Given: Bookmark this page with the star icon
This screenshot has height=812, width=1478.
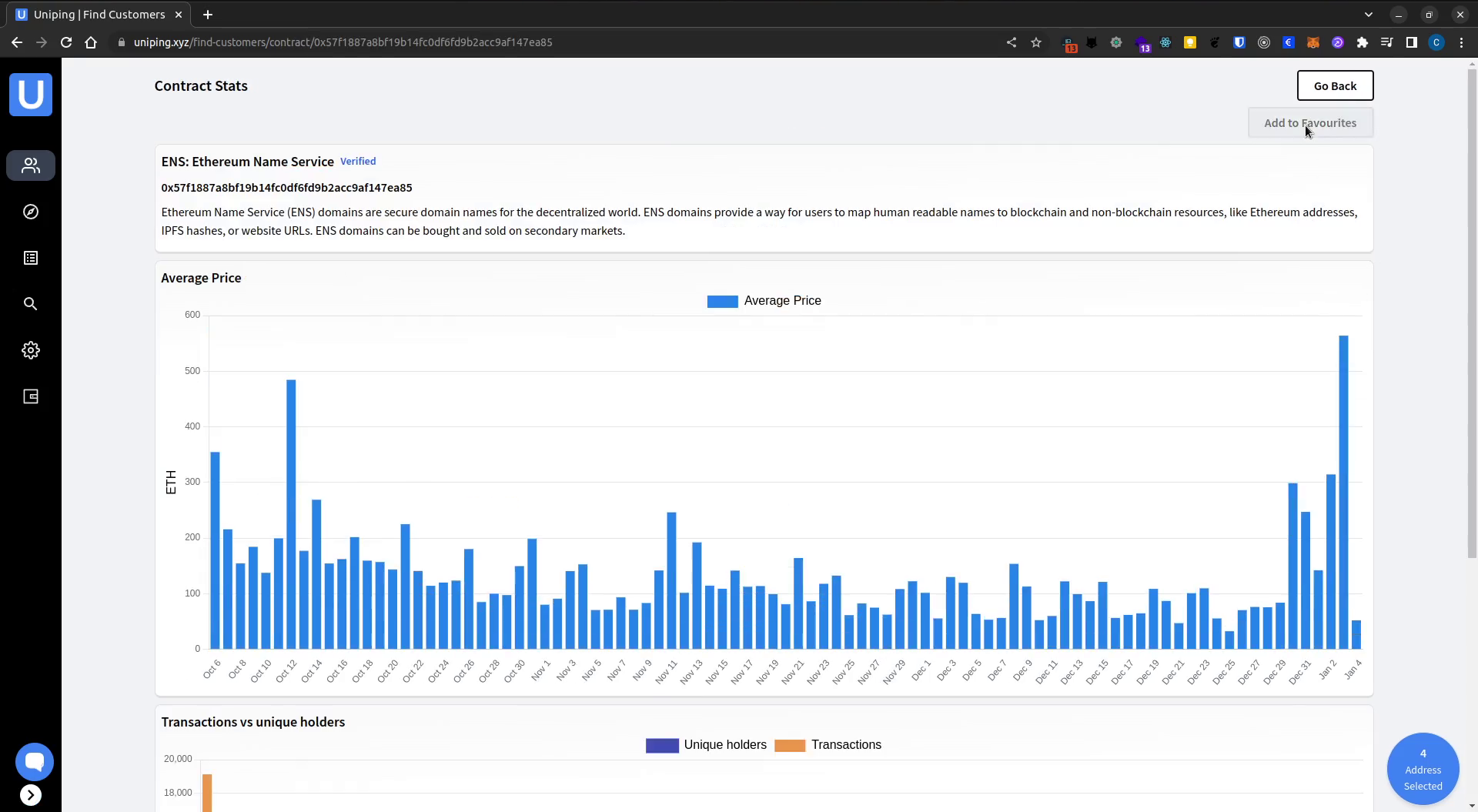Looking at the screenshot, I should [x=1036, y=42].
